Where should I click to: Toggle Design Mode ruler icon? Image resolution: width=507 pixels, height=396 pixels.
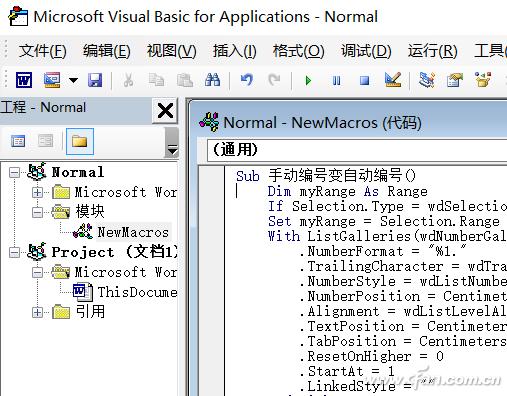pos(393,80)
